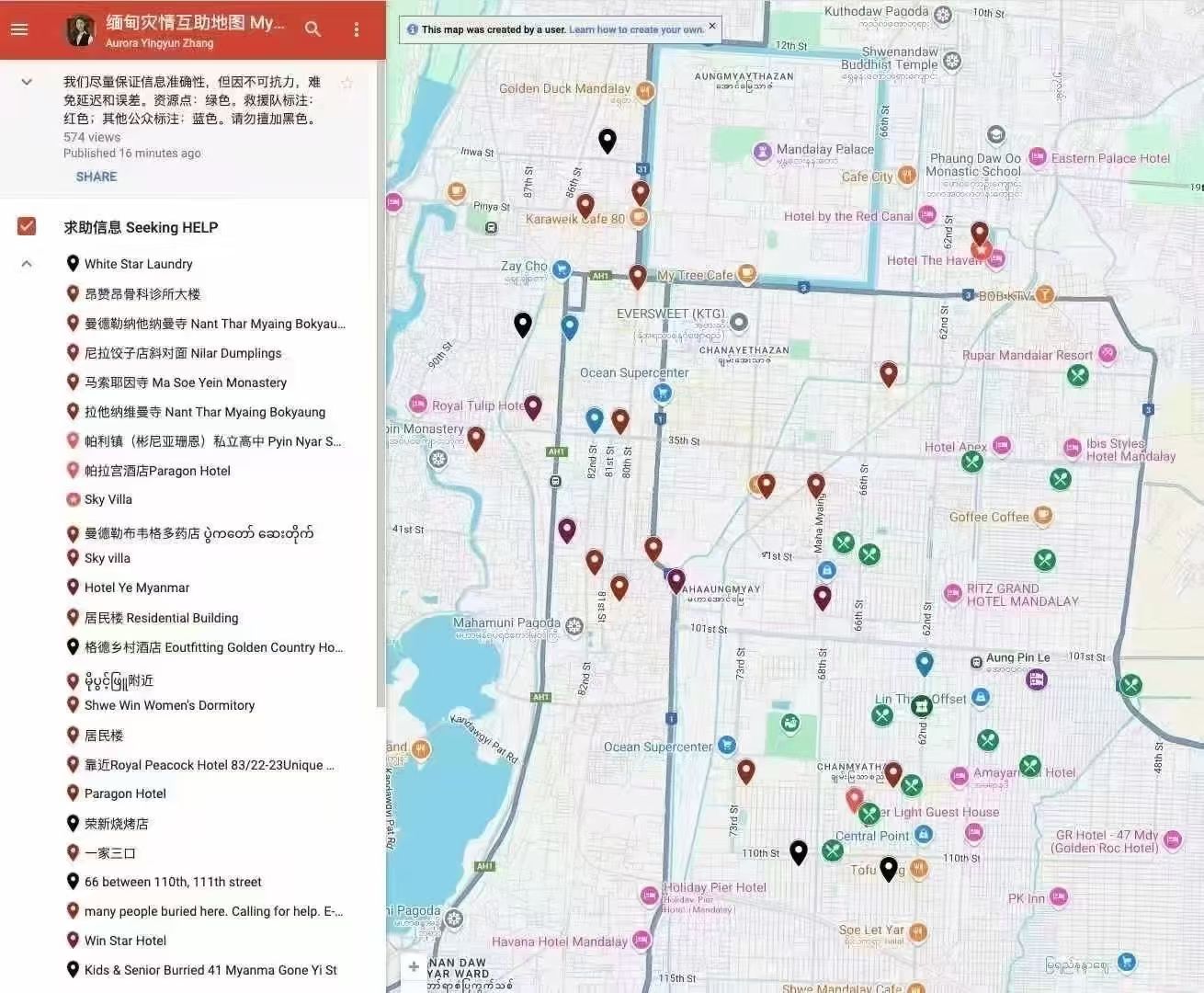Viewport: 1204px width, 993px height.
Task: Click the search magnifier icon
Action: click(x=312, y=29)
